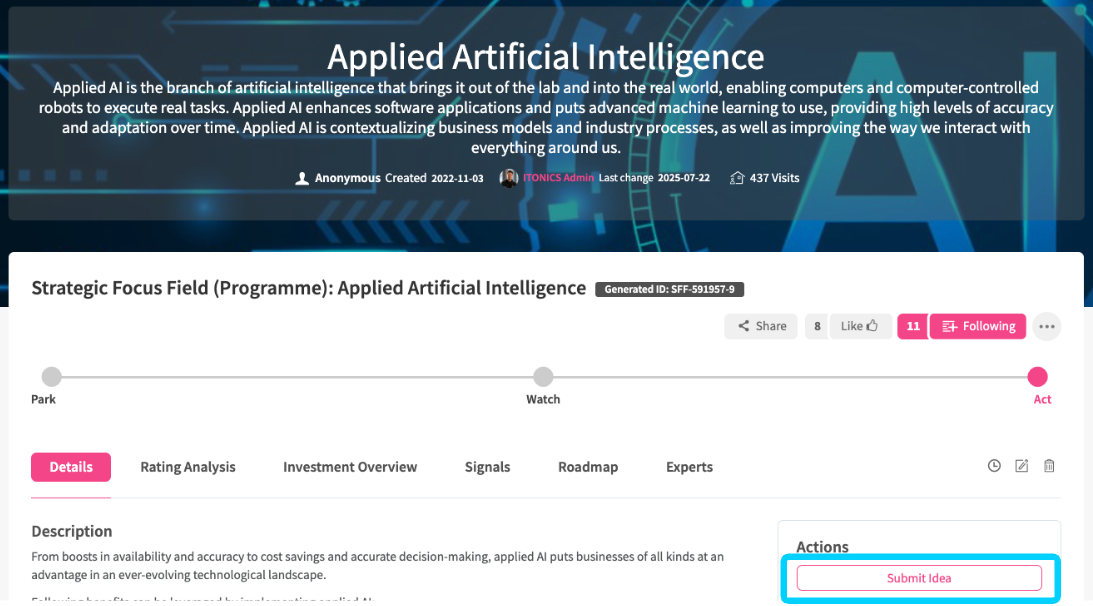Image resolution: width=1093 pixels, height=606 pixels.
Task: Show the 8 likes count
Action: click(x=817, y=326)
